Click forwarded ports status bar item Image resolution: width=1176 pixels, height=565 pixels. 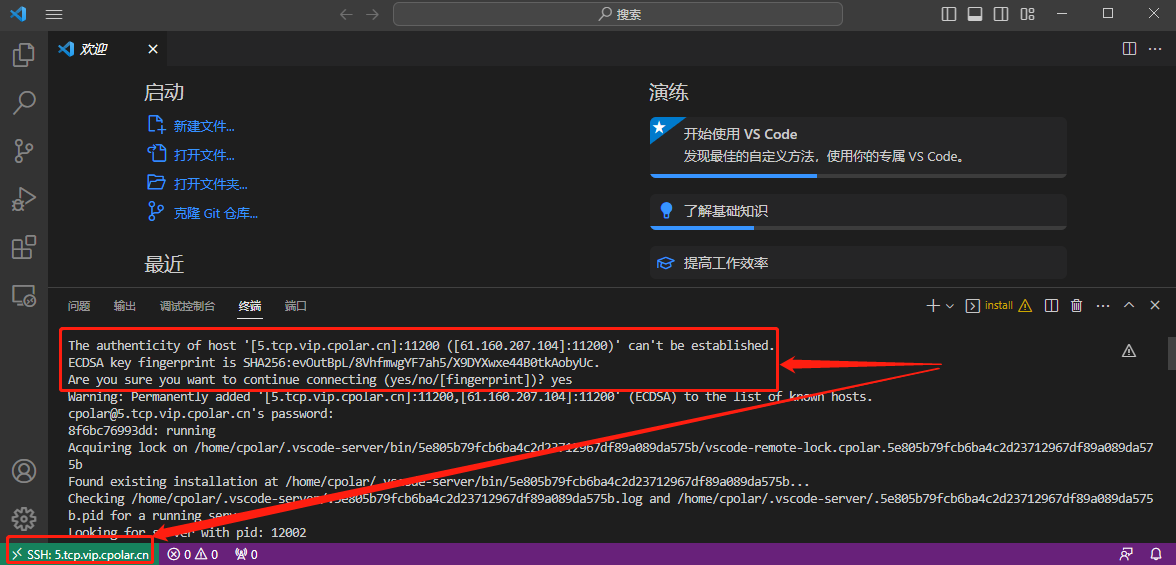point(247,554)
